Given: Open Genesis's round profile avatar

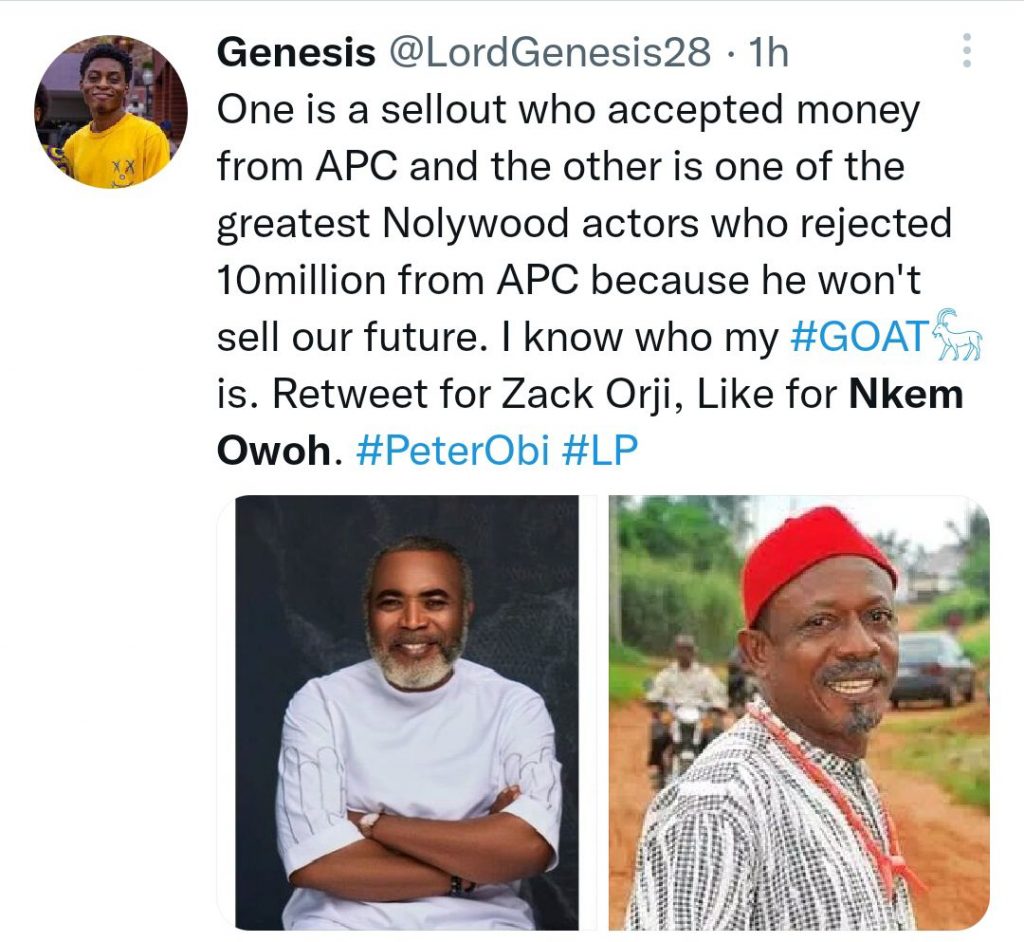Looking at the screenshot, I should (111, 111).
